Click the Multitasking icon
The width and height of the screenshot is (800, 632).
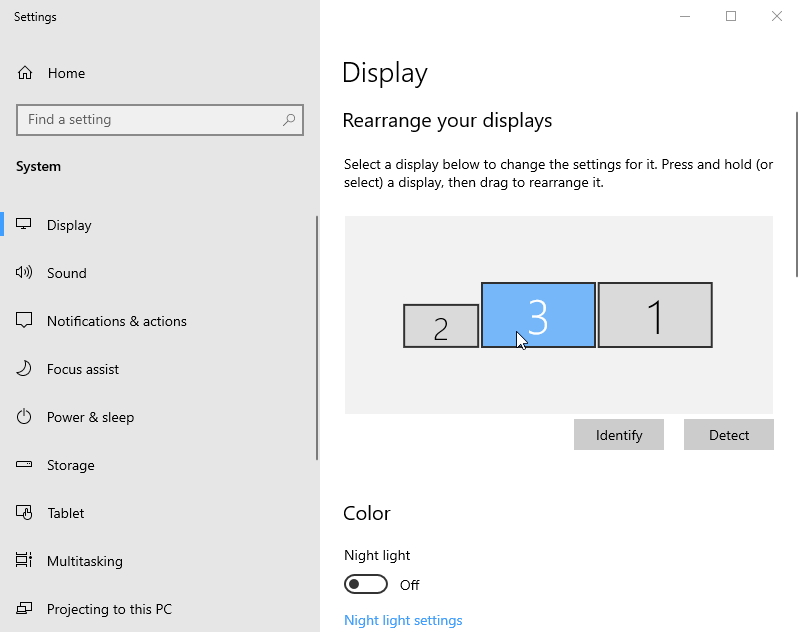(x=25, y=561)
